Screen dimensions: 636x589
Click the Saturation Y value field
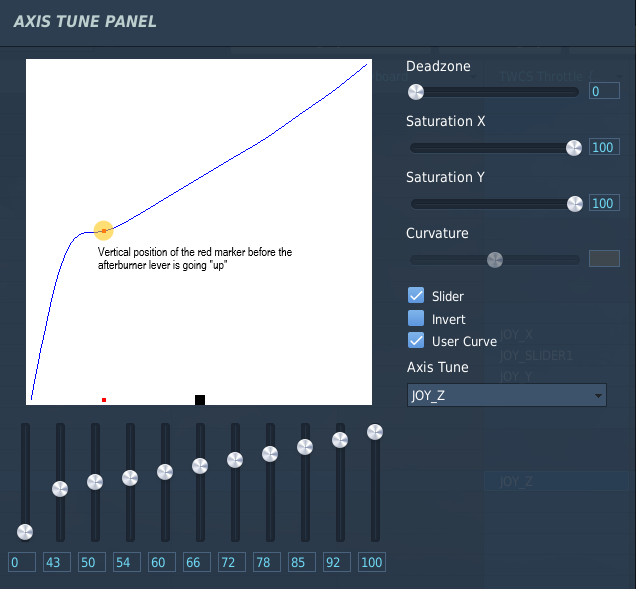[x=604, y=203]
